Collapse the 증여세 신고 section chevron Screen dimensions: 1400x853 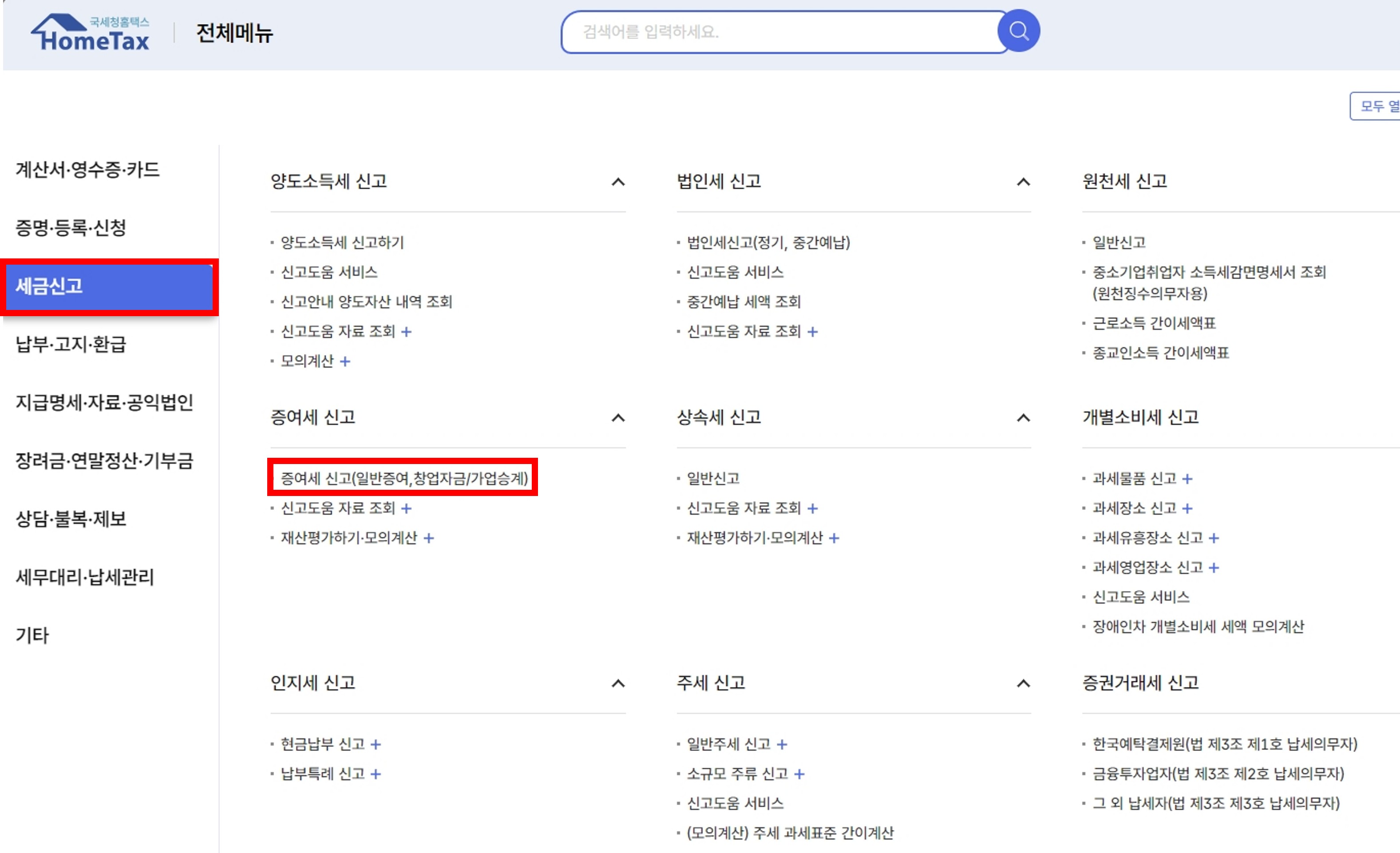(617, 418)
